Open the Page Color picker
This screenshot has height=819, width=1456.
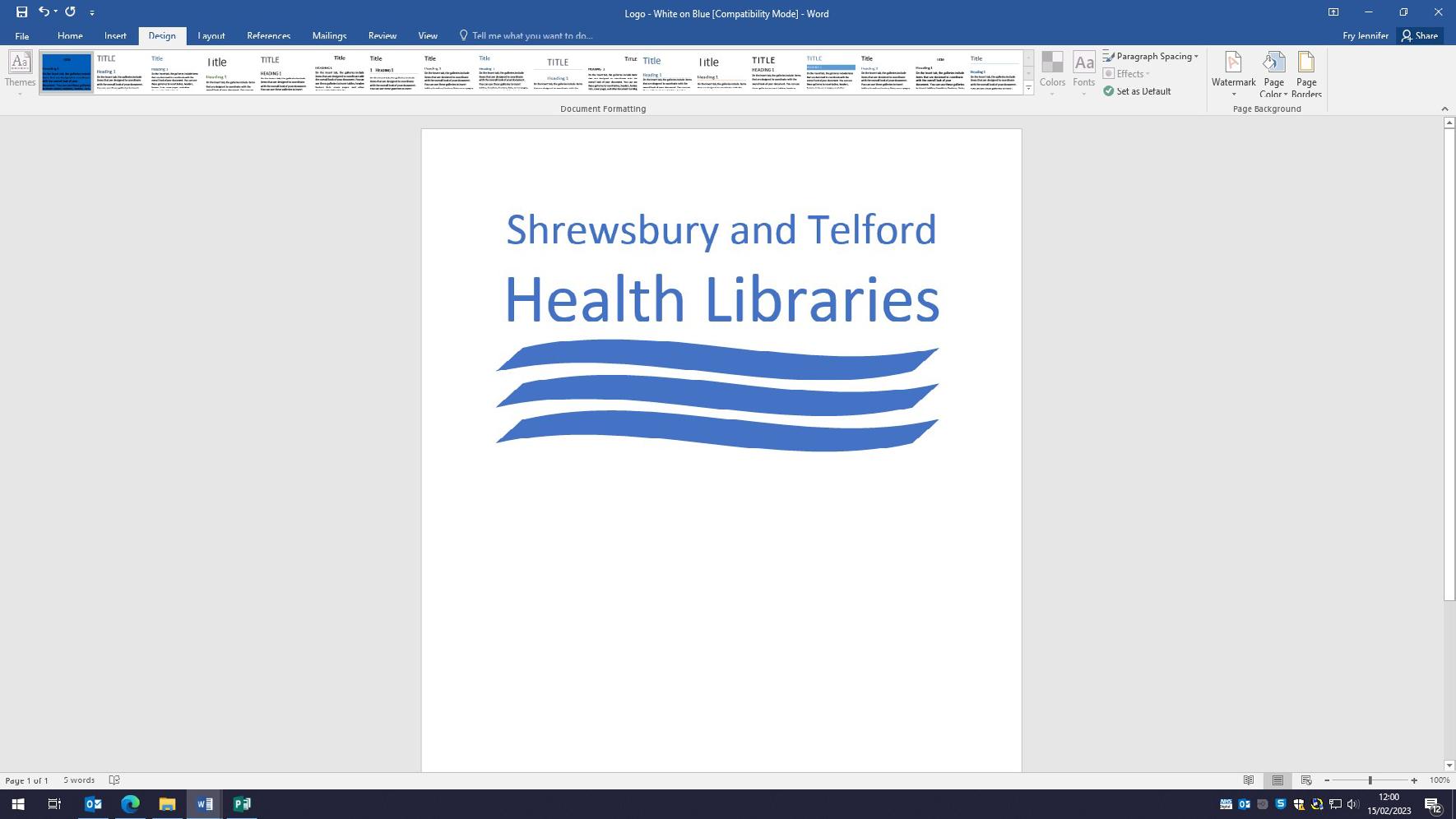pyautogui.click(x=1273, y=74)
